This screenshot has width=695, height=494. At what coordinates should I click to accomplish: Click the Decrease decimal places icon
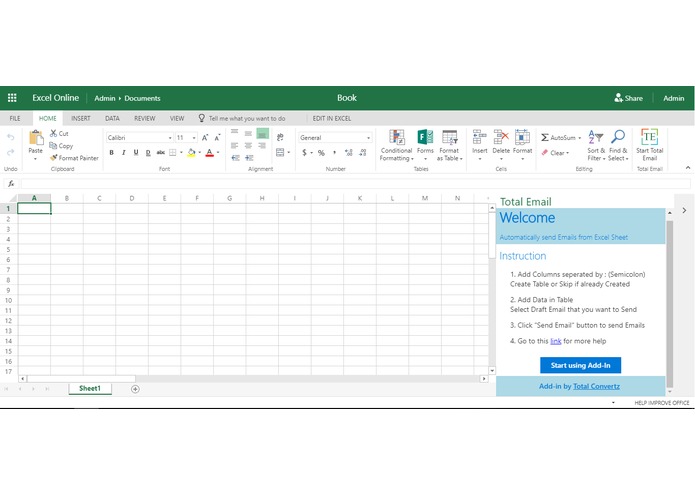point(363,152)
